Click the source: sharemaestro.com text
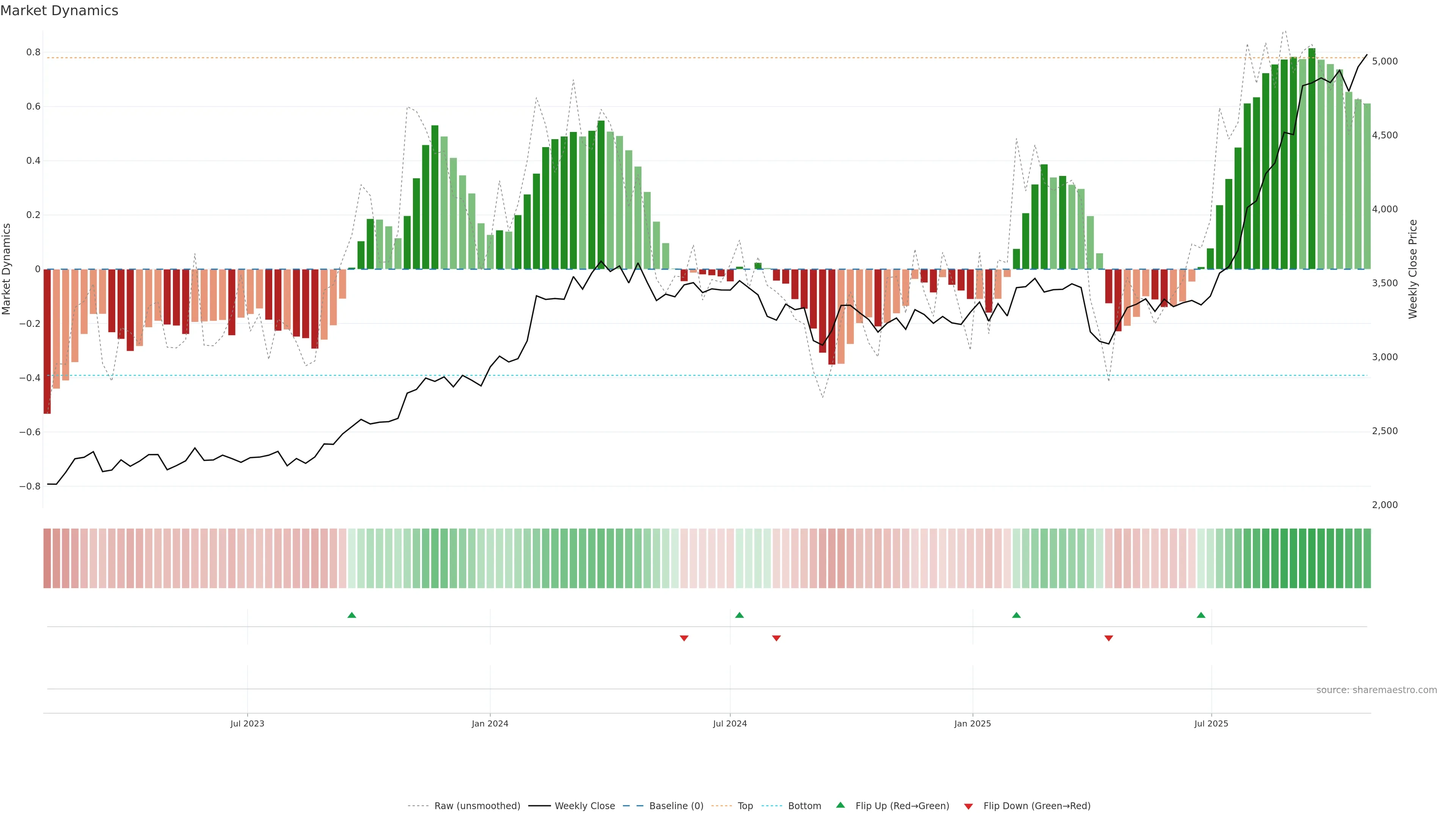Screen dimensions: 1456x819 1376,690
